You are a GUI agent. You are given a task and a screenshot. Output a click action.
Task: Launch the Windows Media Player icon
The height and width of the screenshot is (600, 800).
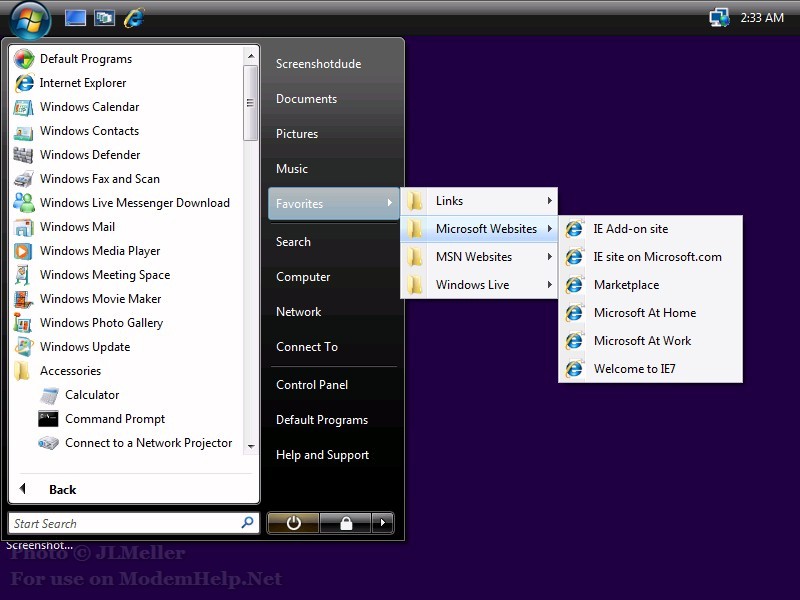point(23,251)
